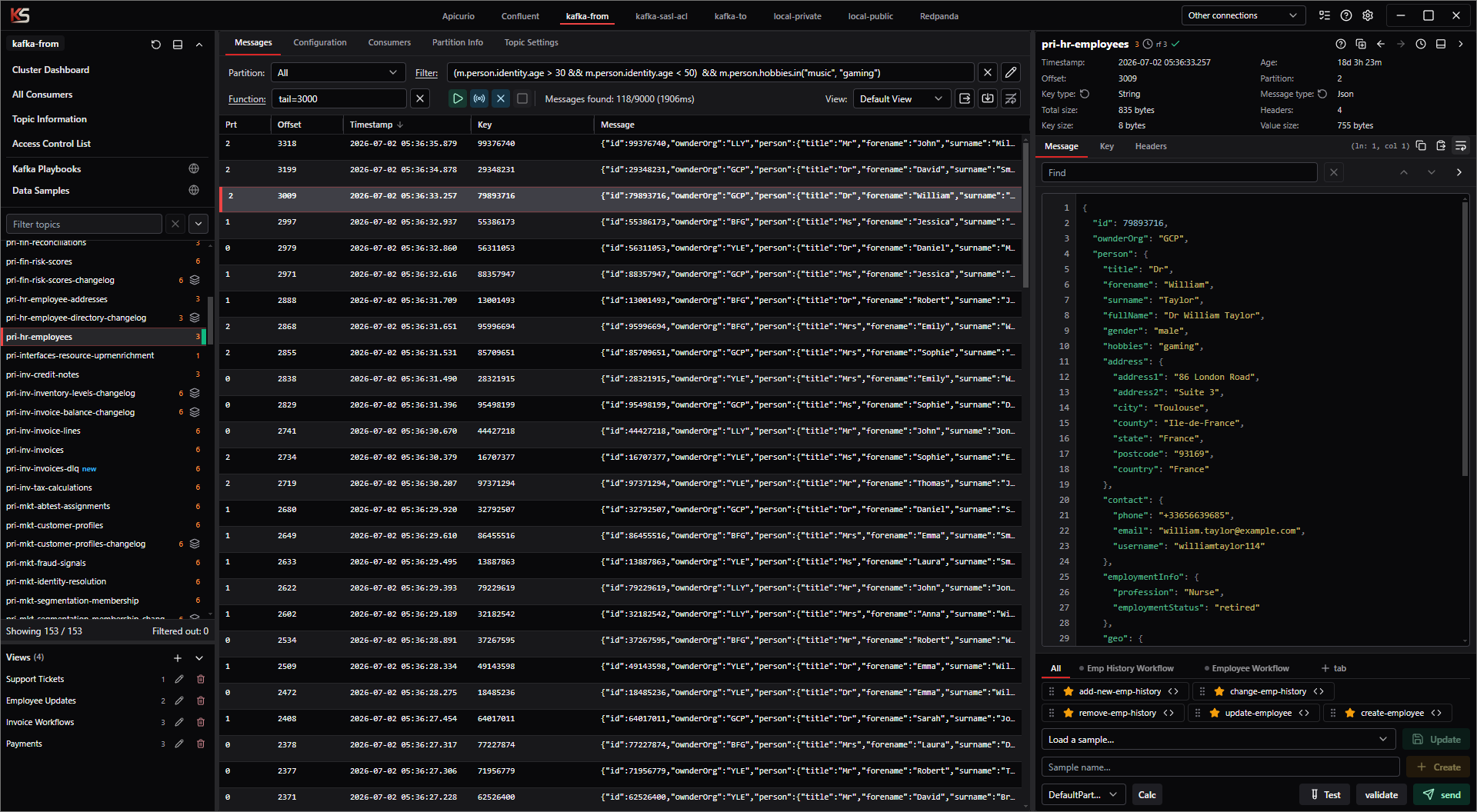1477x812 pixels.
Task: Toggle line wrap in messages toolbar
Action: pos(1011,98)
